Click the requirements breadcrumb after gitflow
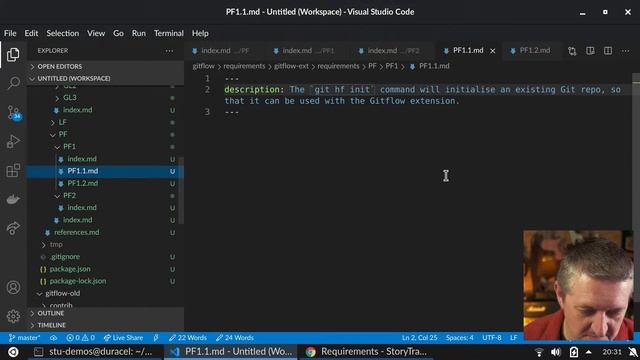Screen dimensions: 640x360 click(244, 66)
